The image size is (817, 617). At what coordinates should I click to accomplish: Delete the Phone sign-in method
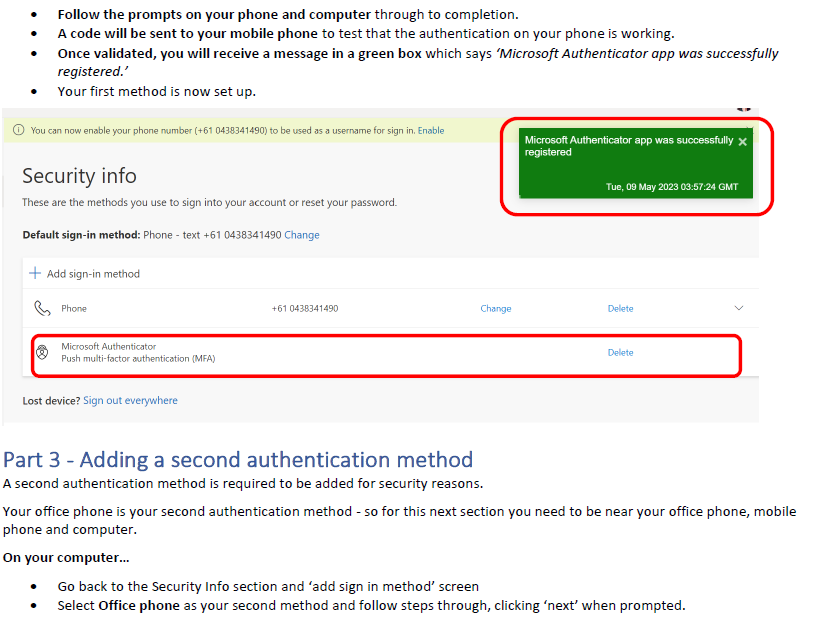[621, 308]
